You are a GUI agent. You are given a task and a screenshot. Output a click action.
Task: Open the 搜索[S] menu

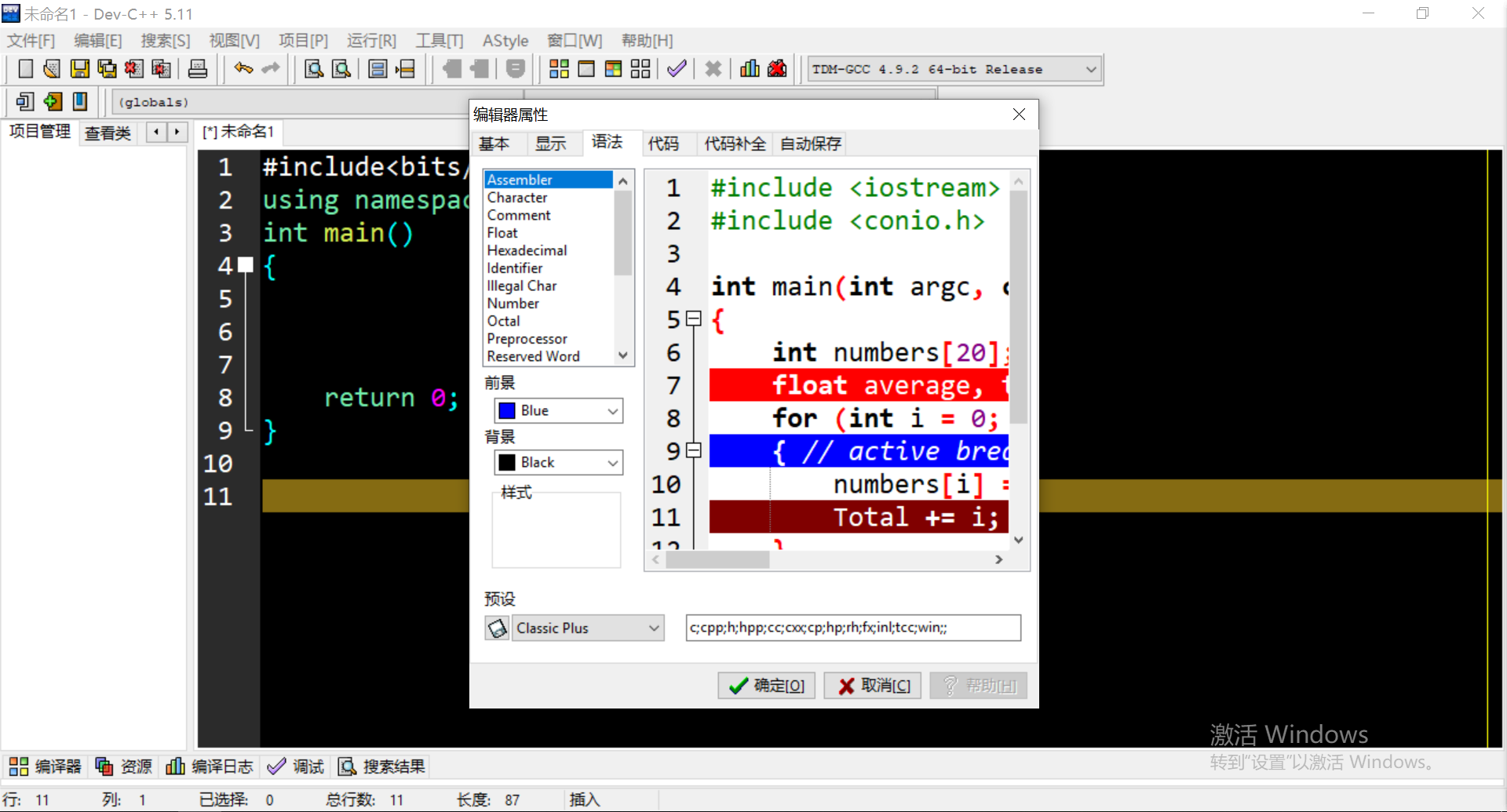point(166,41)
